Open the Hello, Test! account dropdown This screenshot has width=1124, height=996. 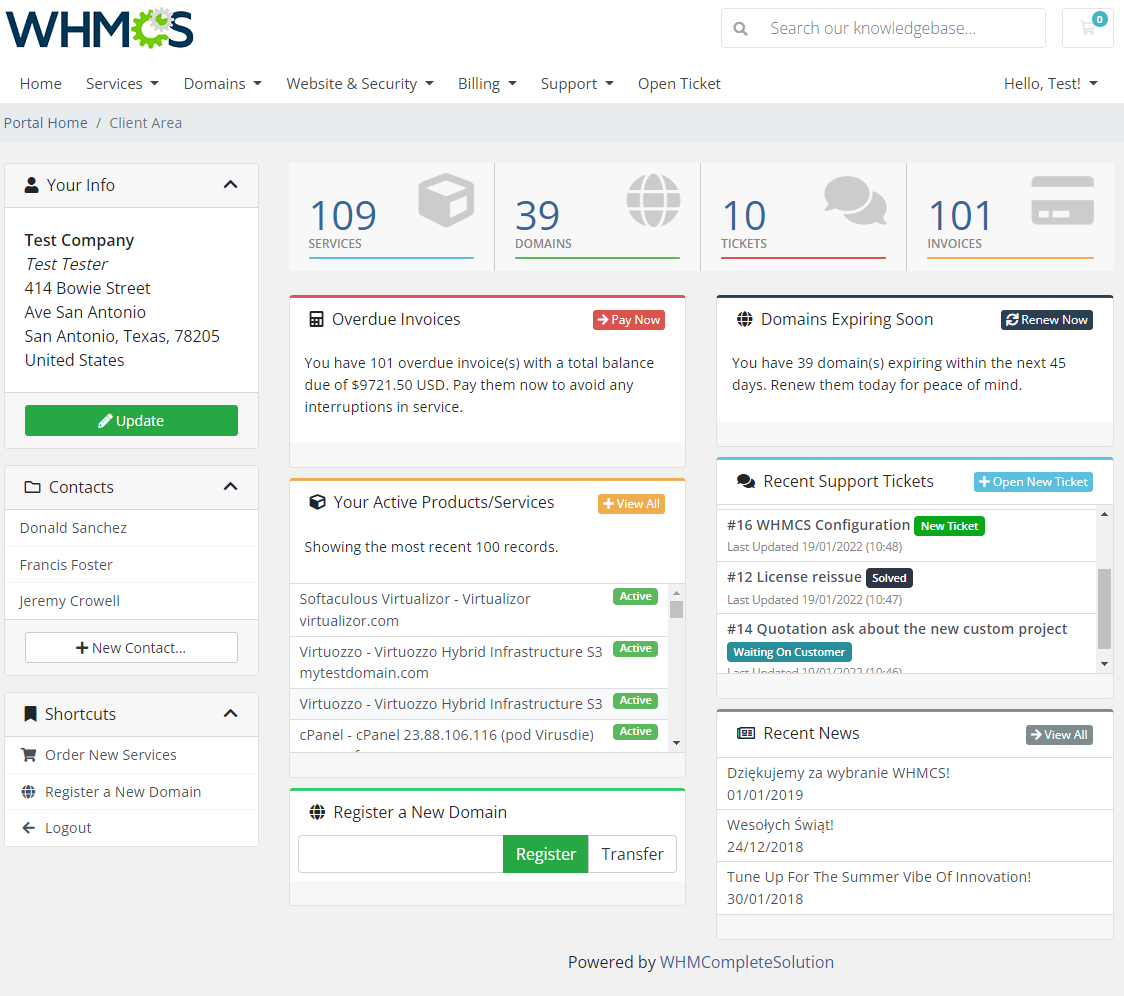pyautogui.click(x=1051, y=84)
